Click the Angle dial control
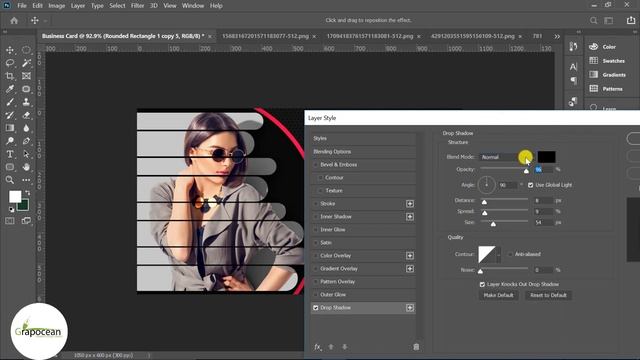Image resolution: width=640 pixels, height=360 pixels. (x=487, y=185)
